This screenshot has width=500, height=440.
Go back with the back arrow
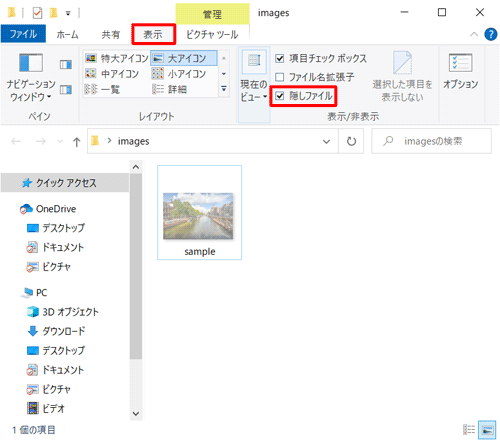click(16, 141)
